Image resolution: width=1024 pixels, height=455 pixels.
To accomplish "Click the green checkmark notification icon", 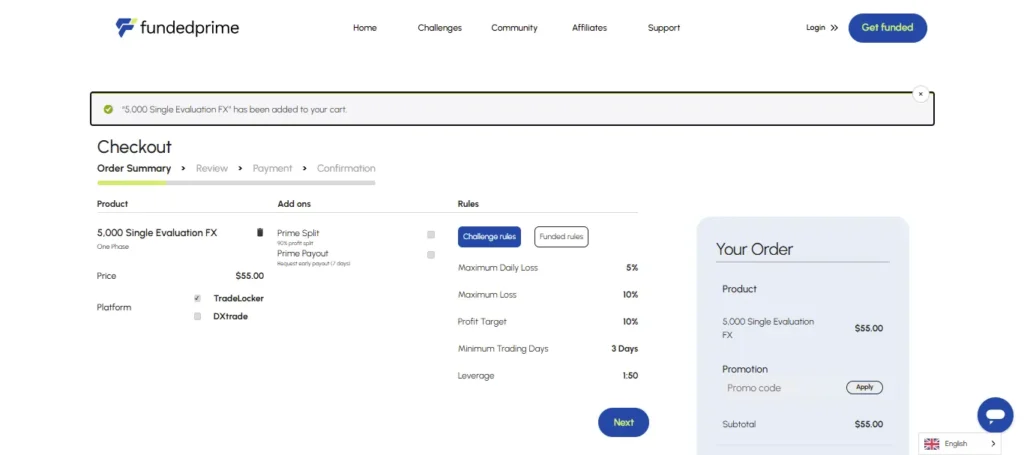I will tap(108, 110).
